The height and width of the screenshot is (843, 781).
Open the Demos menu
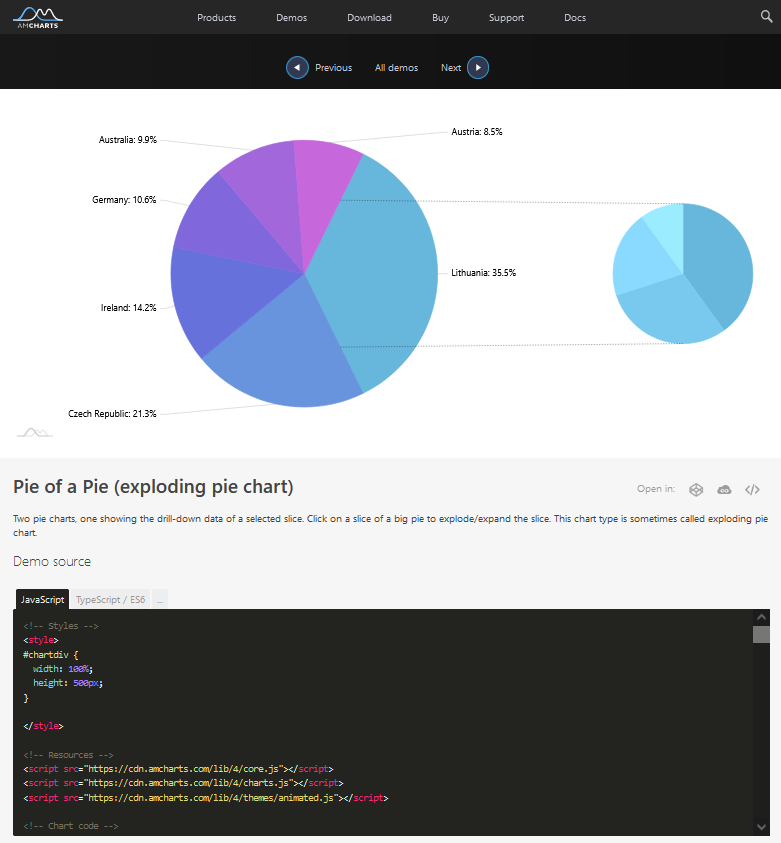(291, 18)
